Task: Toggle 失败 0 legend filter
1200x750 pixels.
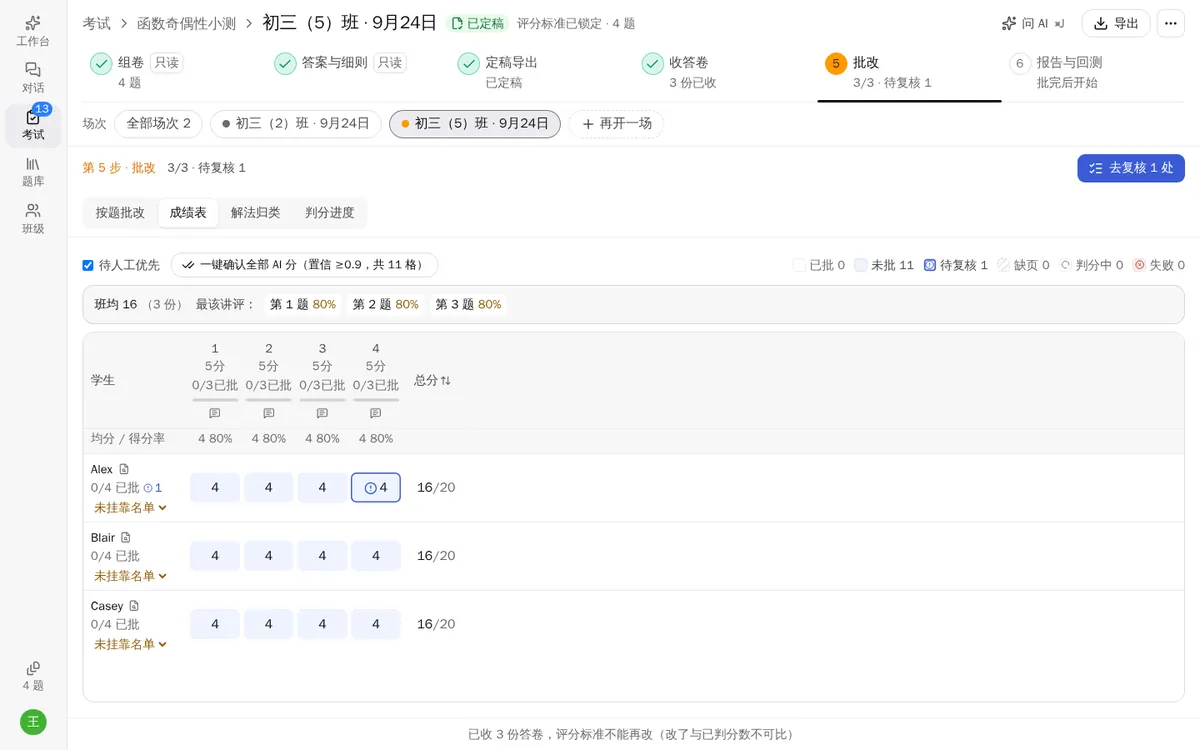Action: point(1159,265)
